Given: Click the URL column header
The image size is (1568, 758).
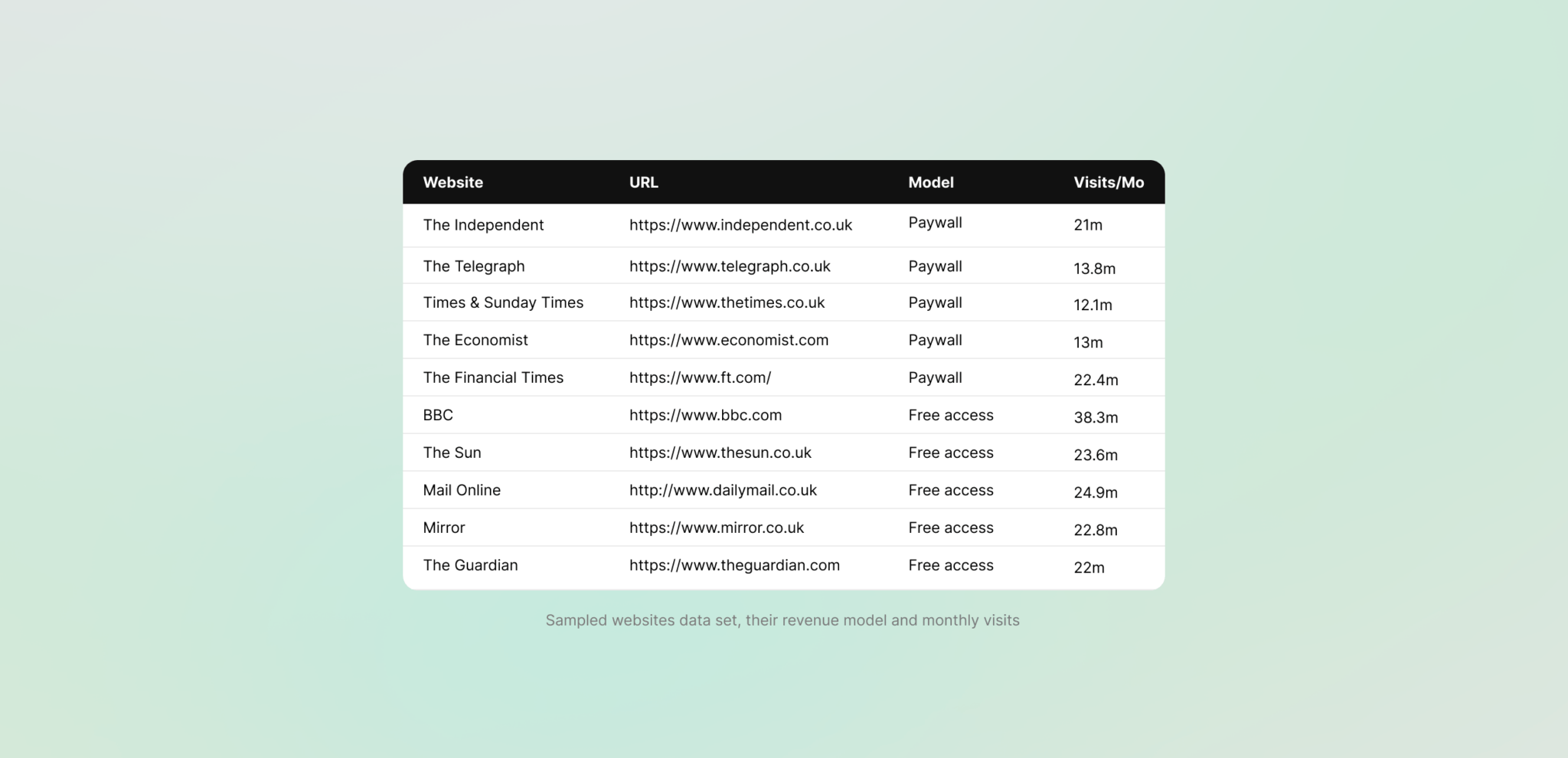Looking at the screenshot, I should (643, 182).
